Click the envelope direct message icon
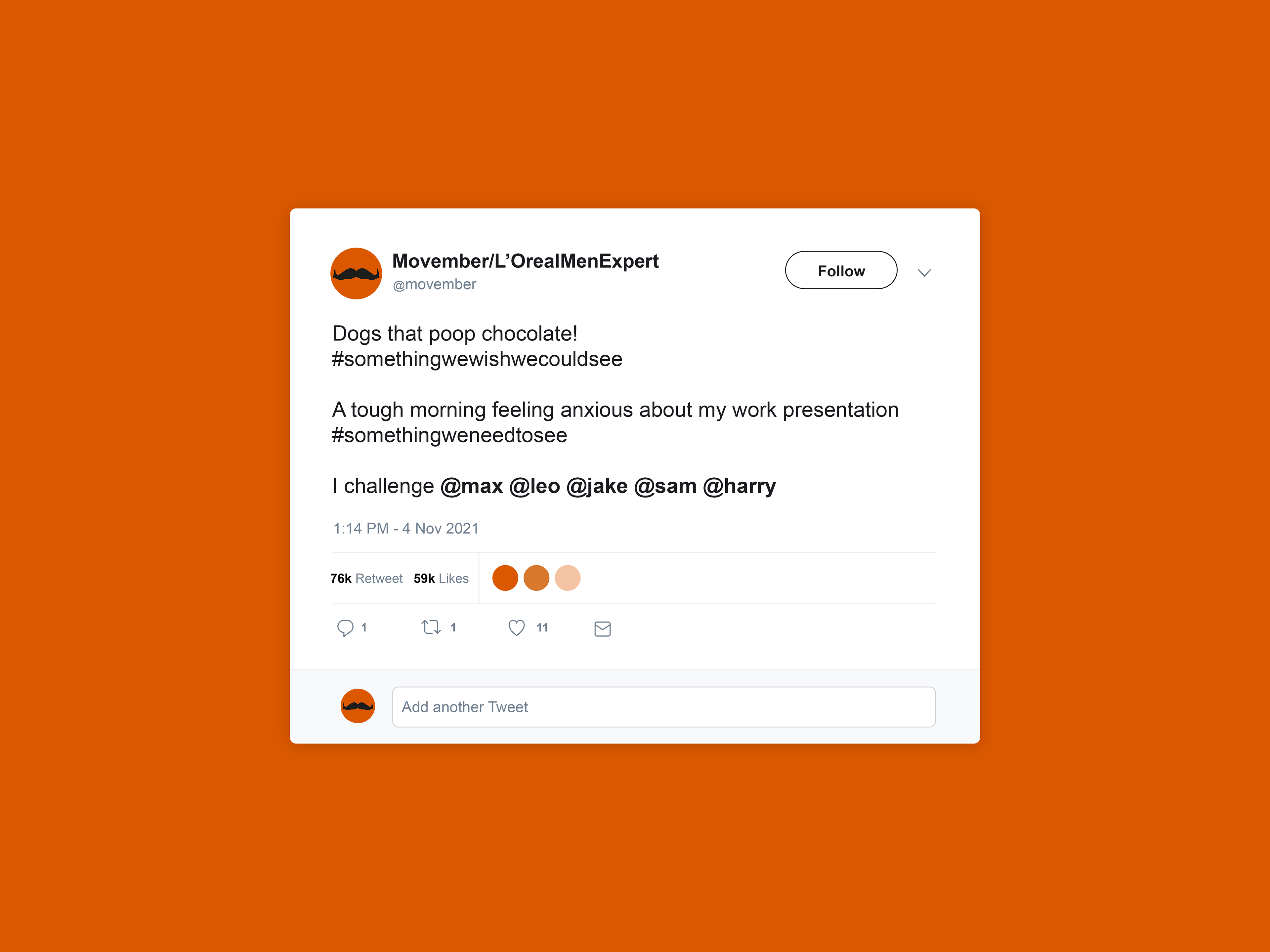Viewport: 1270px width, 952px height. (x=602, y=629)
